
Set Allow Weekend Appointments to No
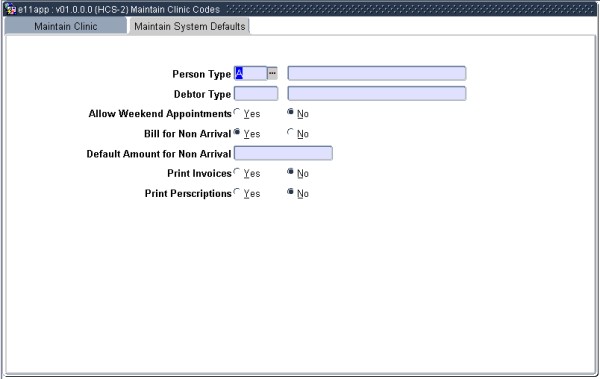point(290,112)
